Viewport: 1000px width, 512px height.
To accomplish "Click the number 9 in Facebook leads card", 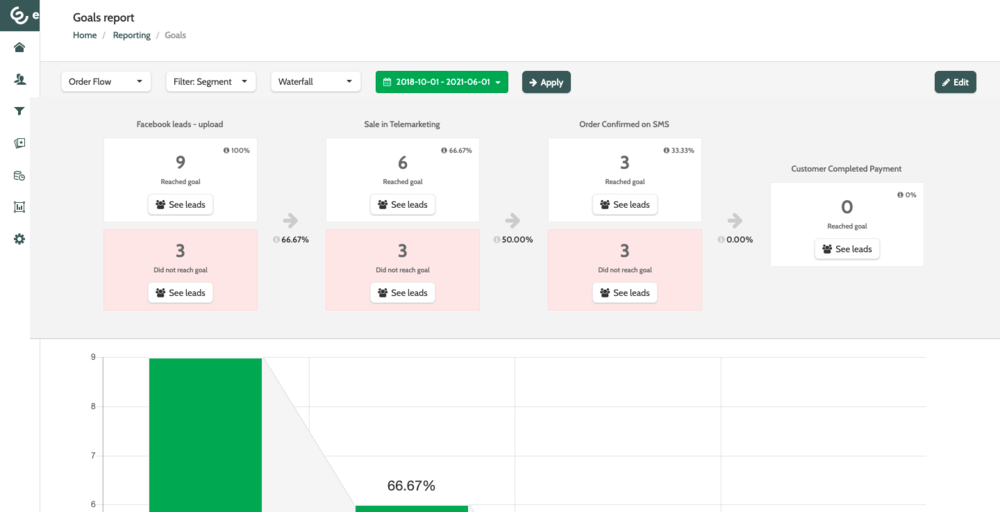I will pos(180,163).
